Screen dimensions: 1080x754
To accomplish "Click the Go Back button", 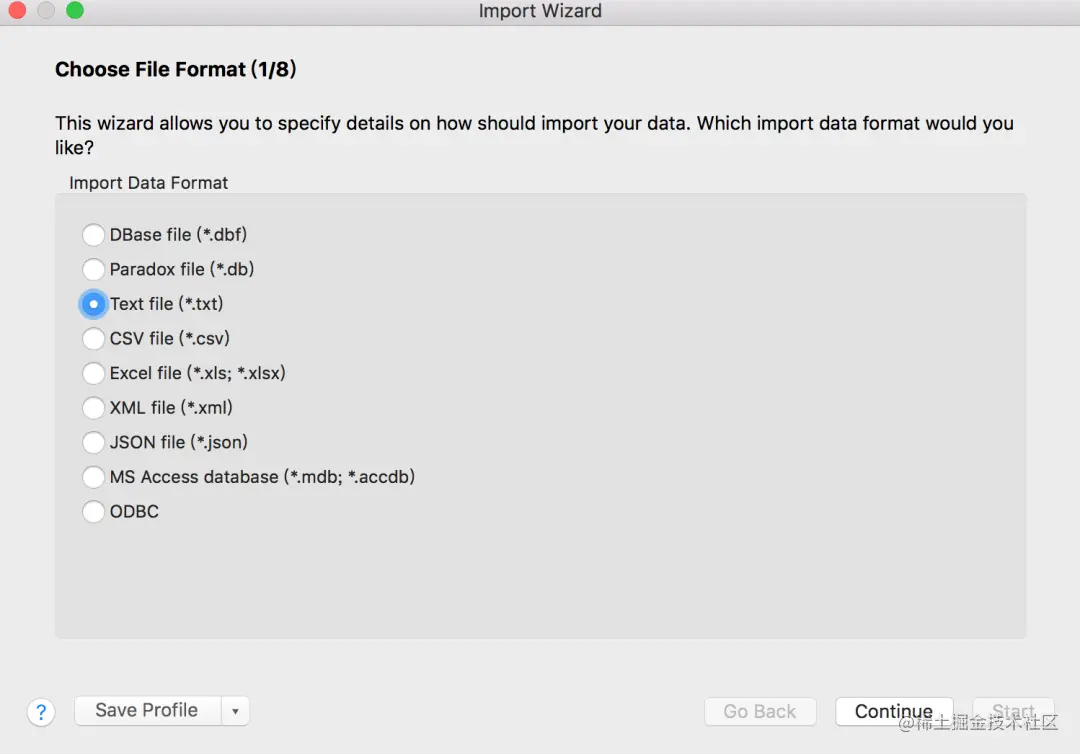I will click(760, 712).
